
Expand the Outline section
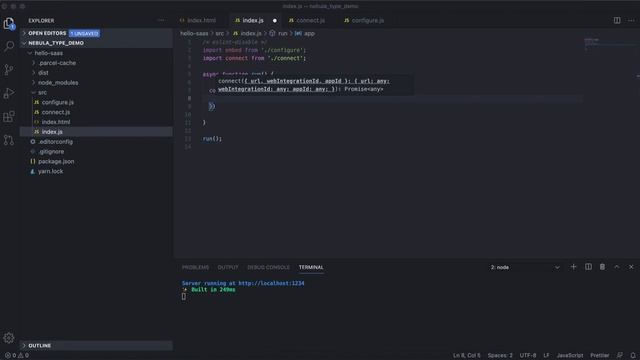(x=96, y=346)
